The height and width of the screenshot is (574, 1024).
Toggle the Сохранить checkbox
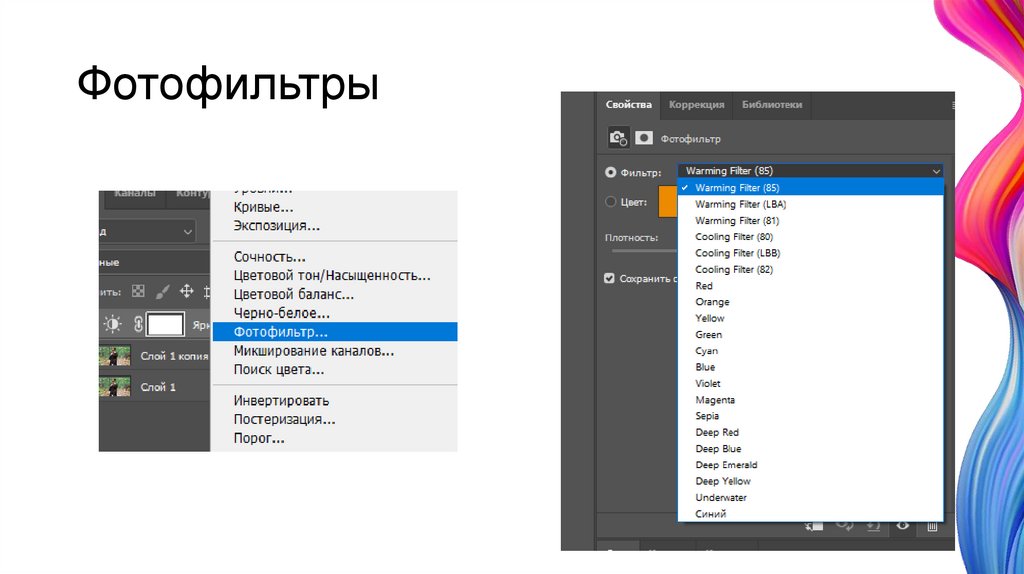[x=609, y=278]
